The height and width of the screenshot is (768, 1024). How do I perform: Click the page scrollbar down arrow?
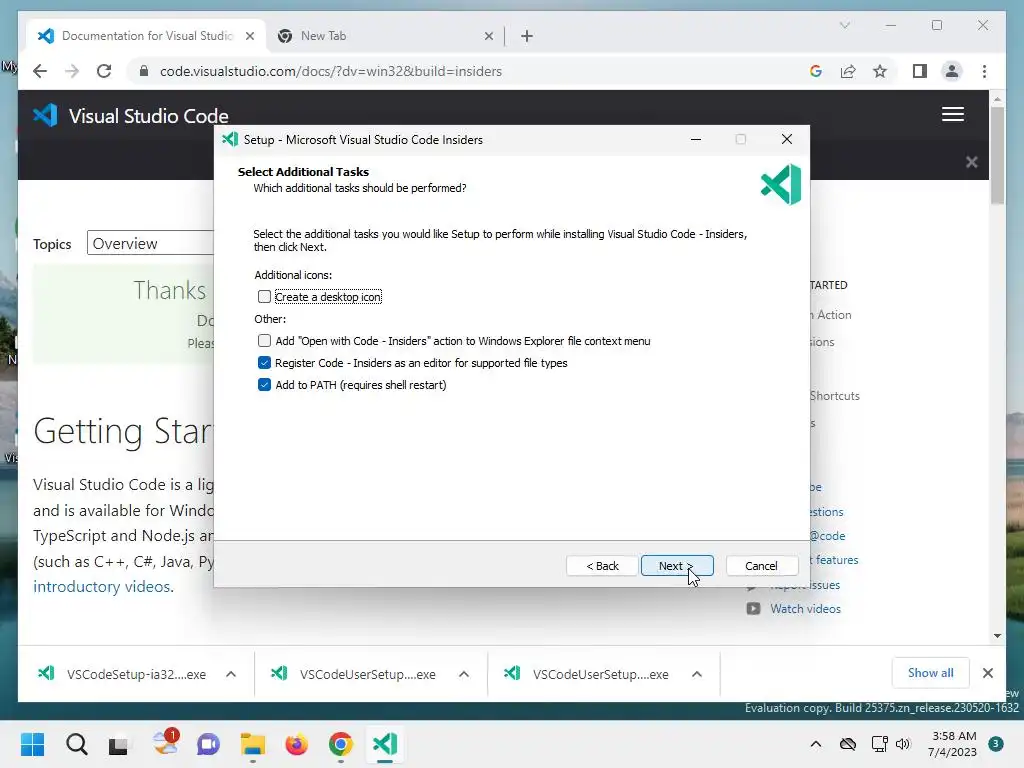[997, 635]
